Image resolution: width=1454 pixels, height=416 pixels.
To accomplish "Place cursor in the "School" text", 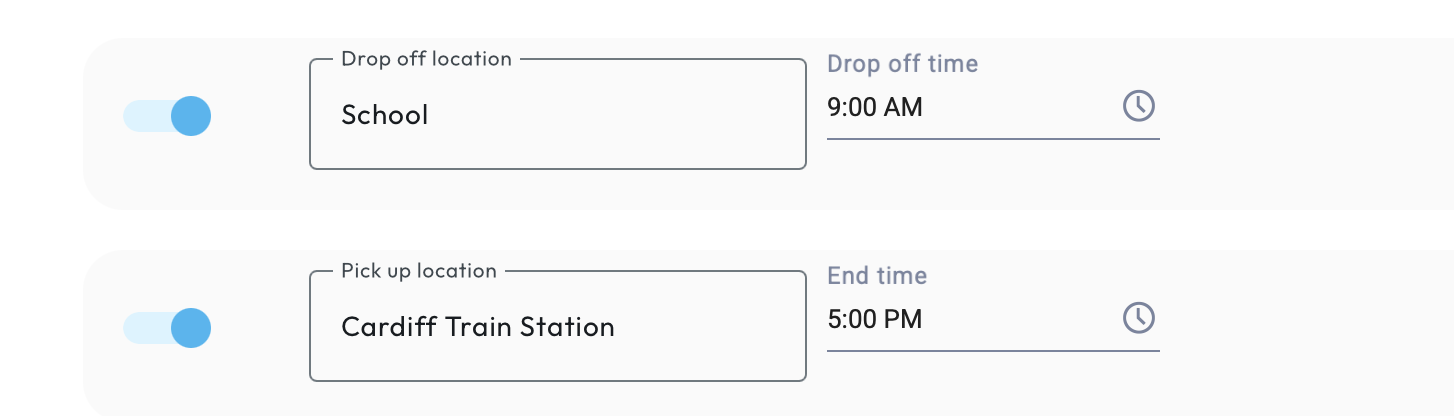I will coord(384,115).
